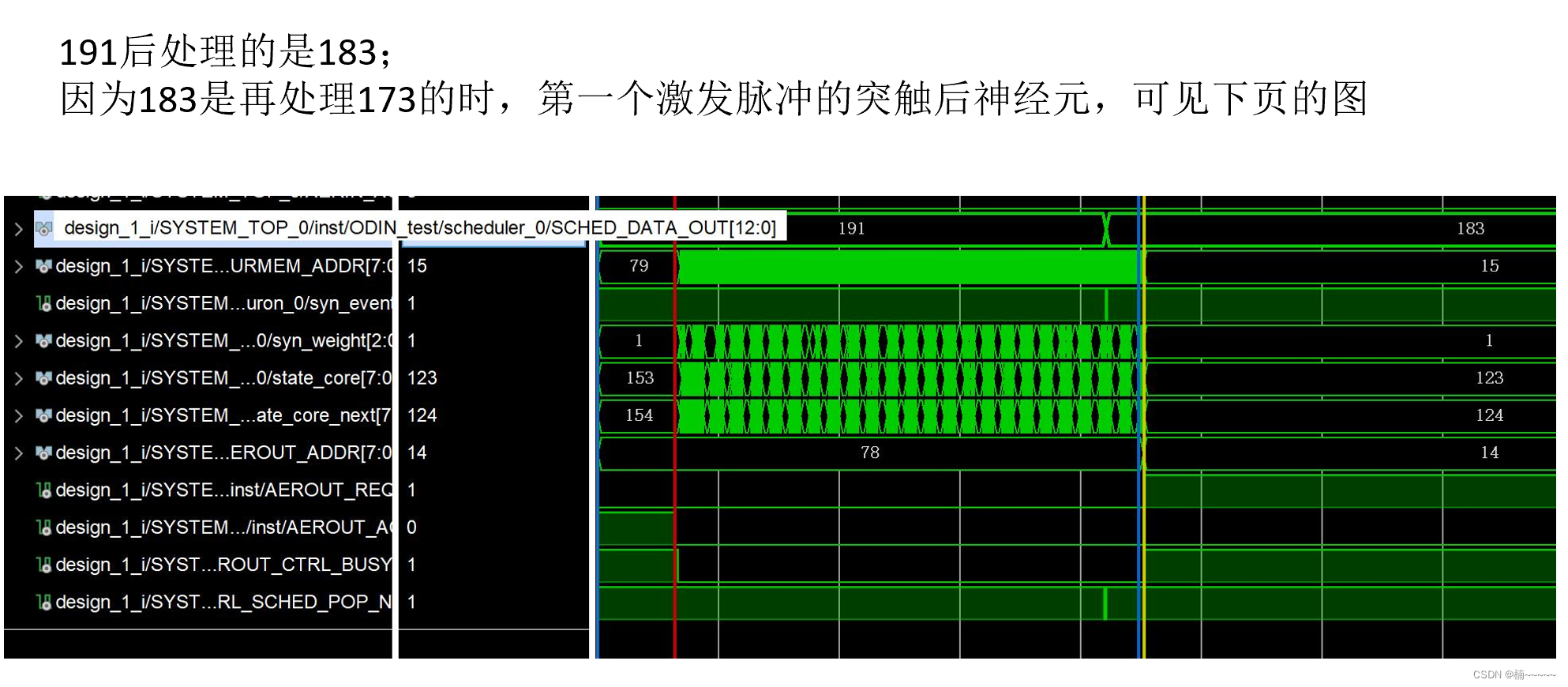Click value 0 of the AEROUT_A row
This screenshot has height=687, width=1568.
coord(411,527)
